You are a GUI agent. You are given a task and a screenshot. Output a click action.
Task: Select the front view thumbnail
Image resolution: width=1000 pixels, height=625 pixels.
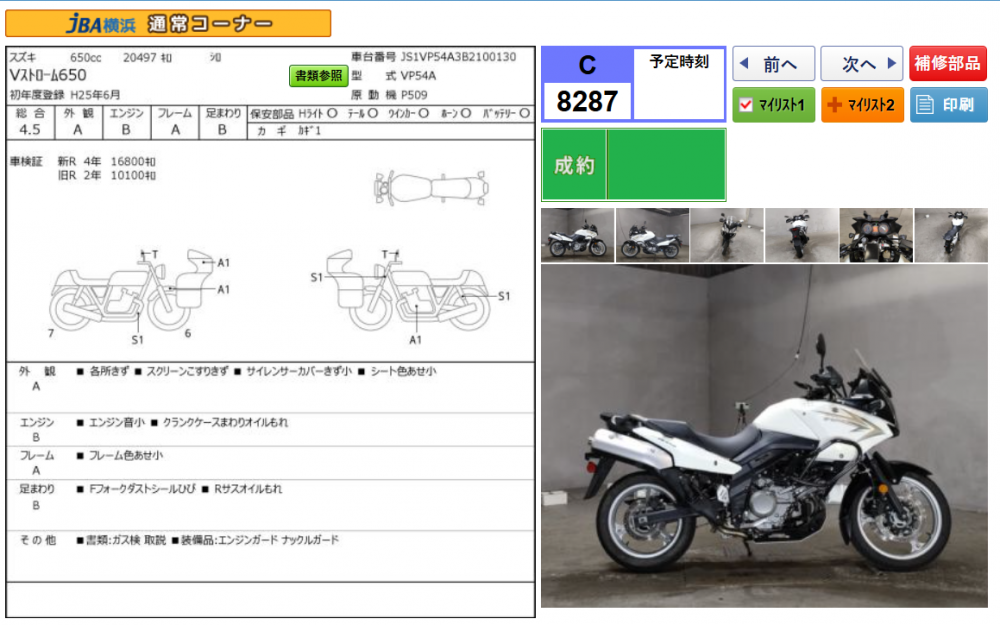726,235
